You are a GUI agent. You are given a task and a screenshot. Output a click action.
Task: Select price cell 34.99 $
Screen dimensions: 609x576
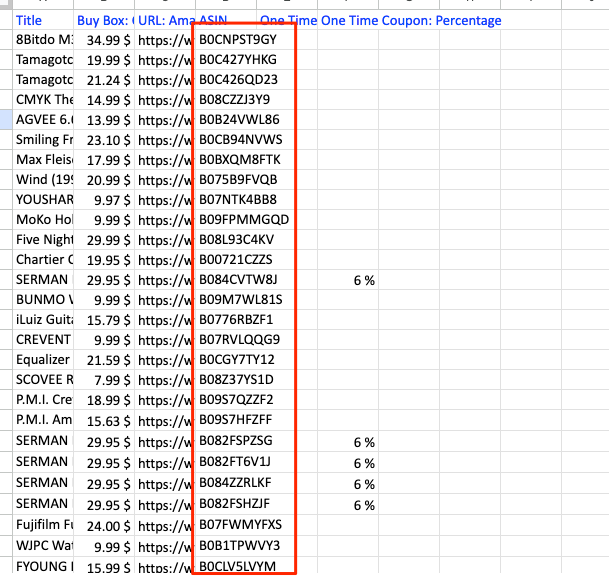coord(104,40)
